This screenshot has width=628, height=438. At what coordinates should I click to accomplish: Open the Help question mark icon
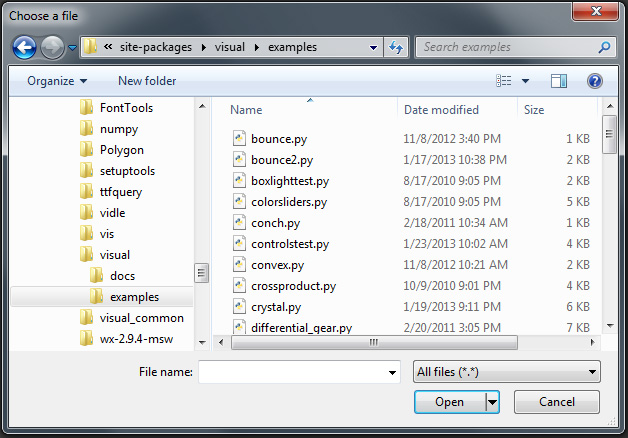(594, 81)
